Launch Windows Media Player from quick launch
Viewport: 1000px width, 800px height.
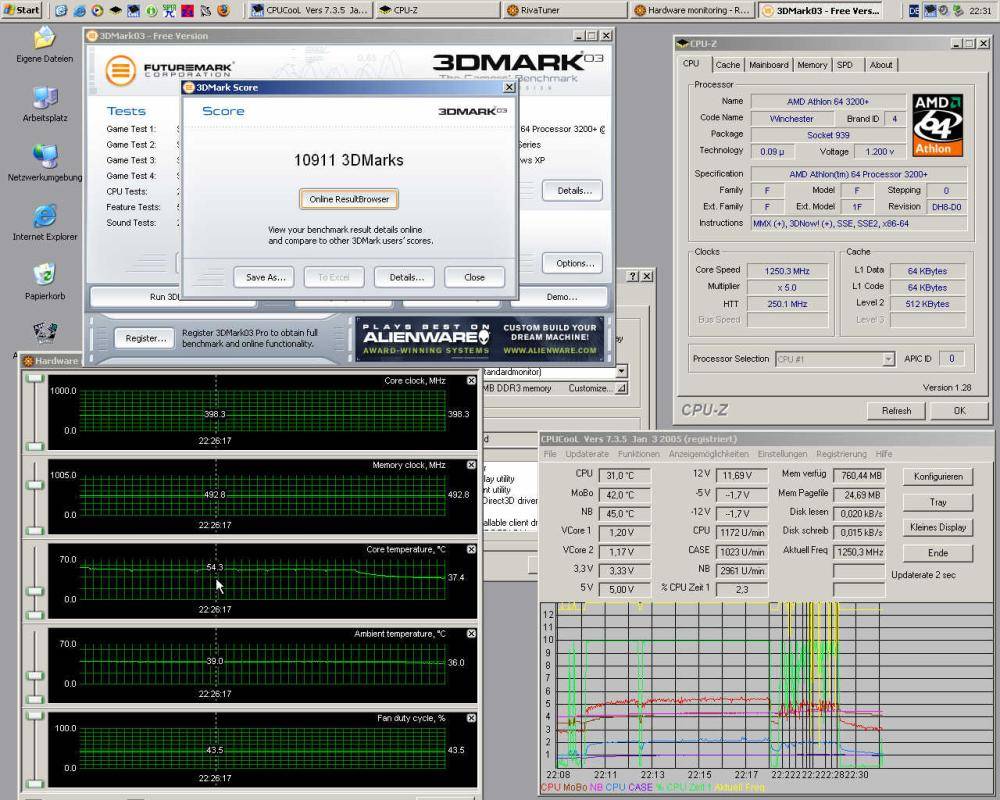coord(97,10)
